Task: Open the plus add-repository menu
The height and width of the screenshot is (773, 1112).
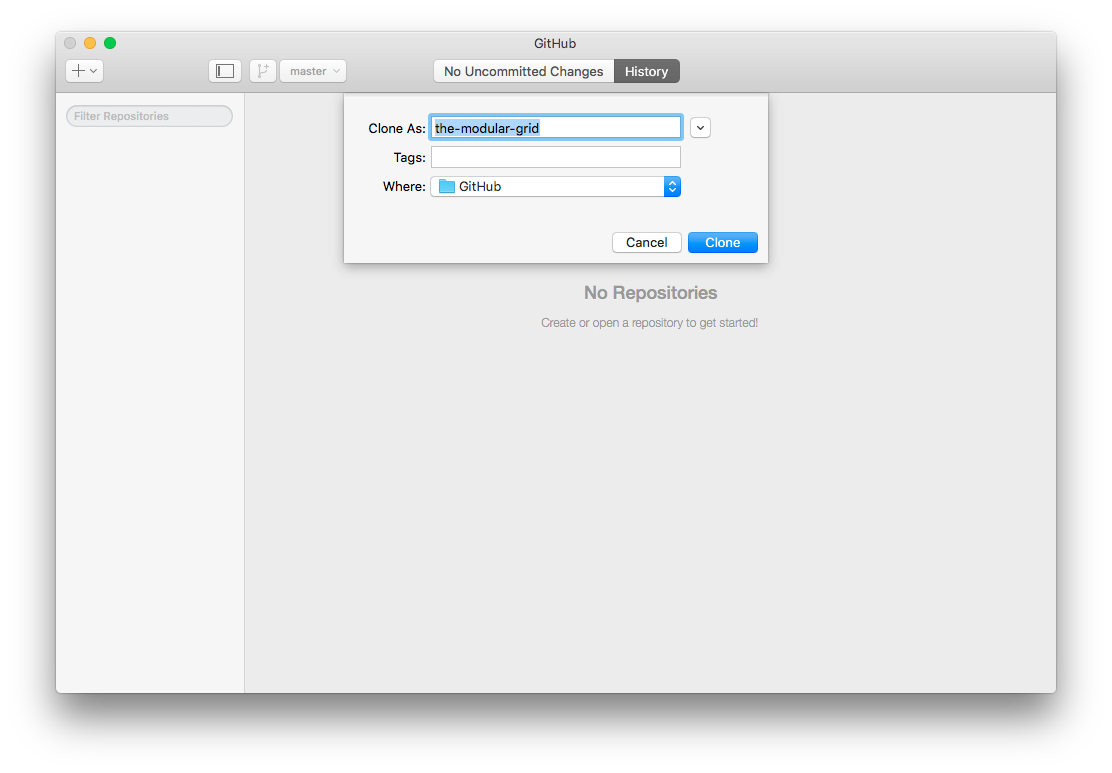Action: (x=84, y=71)
